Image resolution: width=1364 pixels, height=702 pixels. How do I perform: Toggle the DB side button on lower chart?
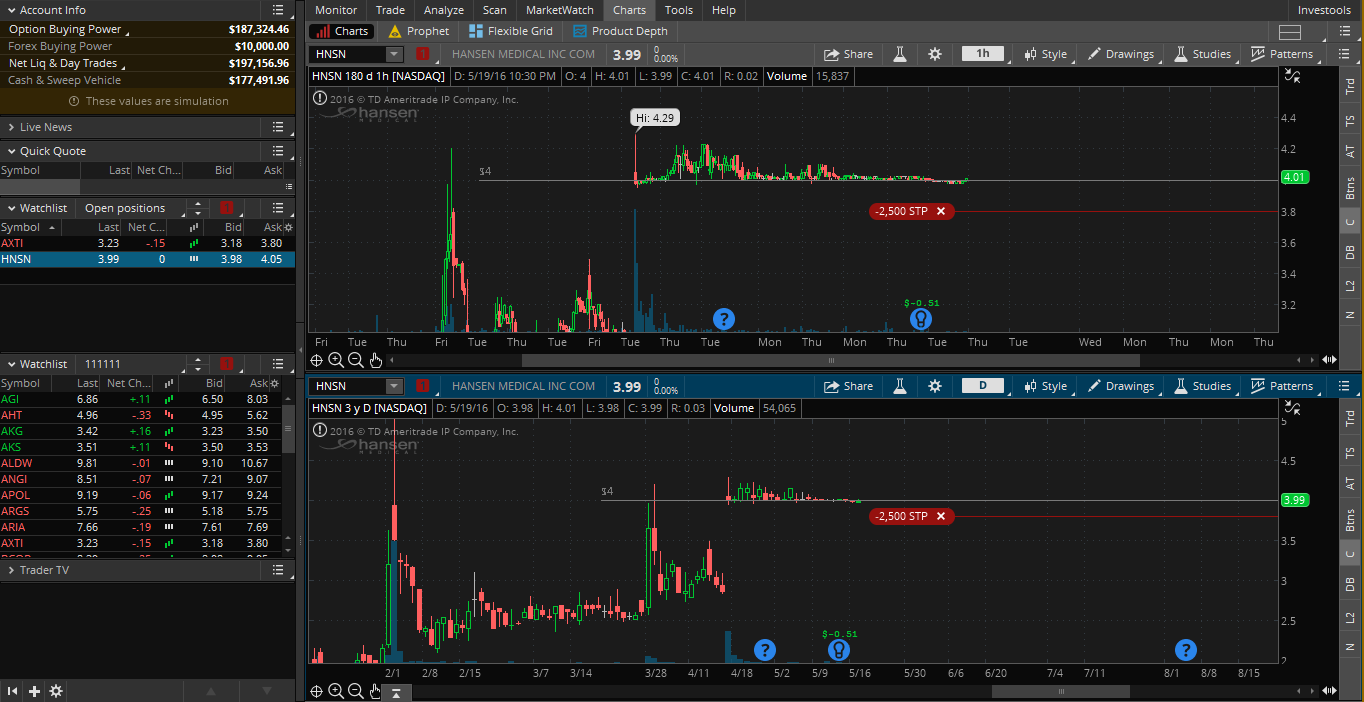click(x=1350, y=585)
